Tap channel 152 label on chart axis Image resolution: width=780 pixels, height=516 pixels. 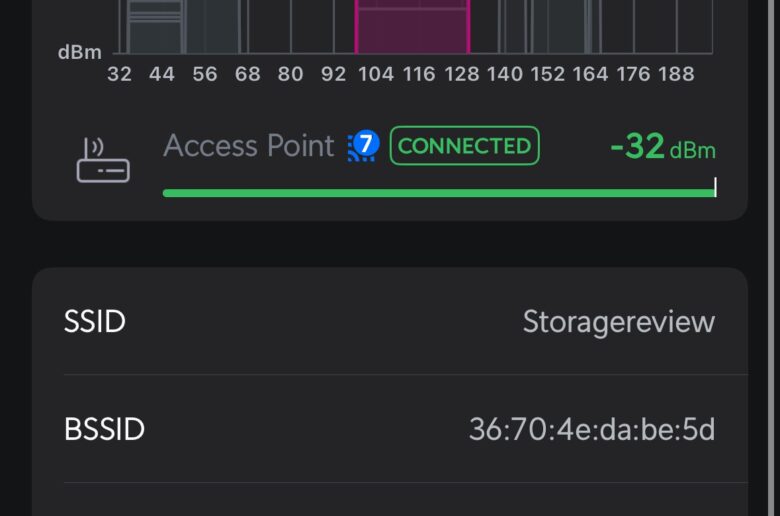(548, 74)
